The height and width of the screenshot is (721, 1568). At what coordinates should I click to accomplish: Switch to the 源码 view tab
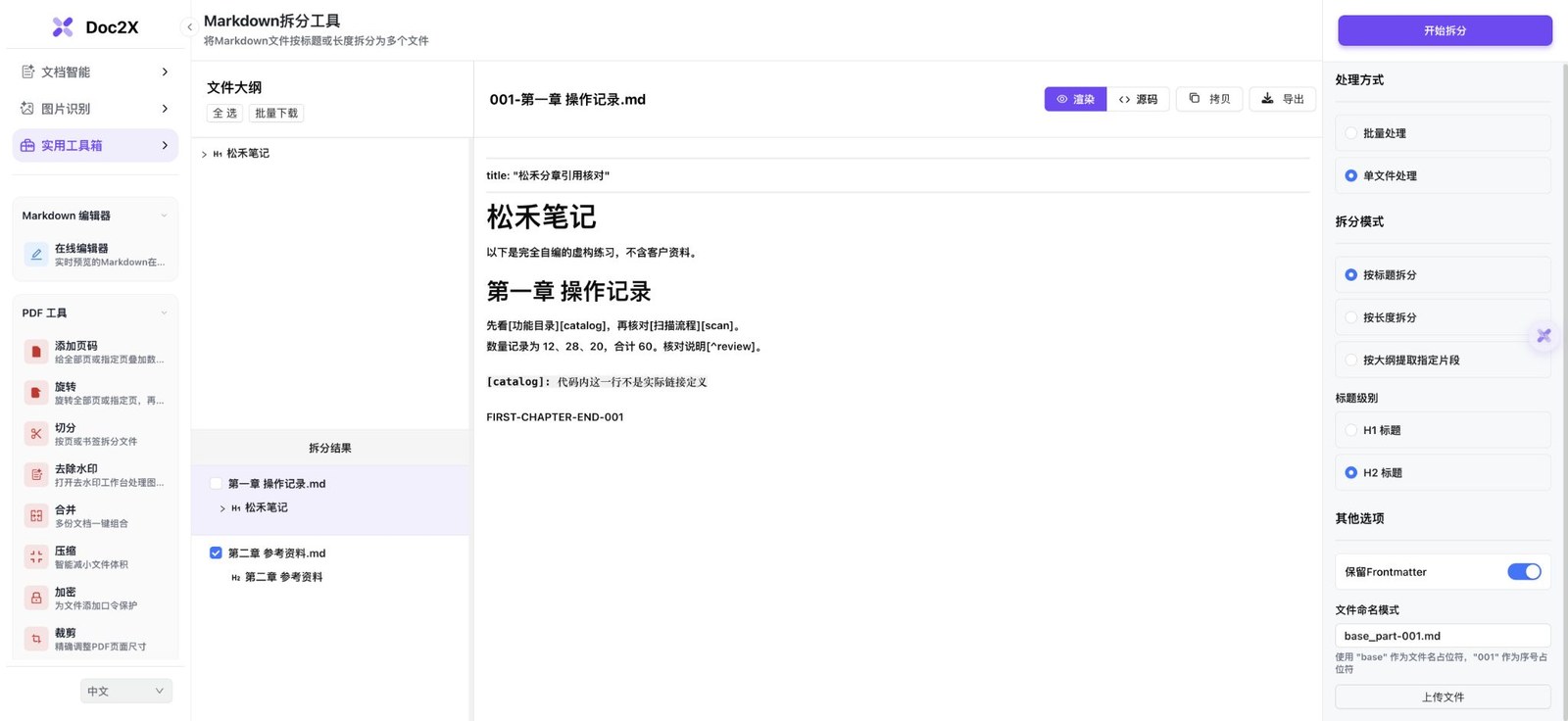point(1138,99)
